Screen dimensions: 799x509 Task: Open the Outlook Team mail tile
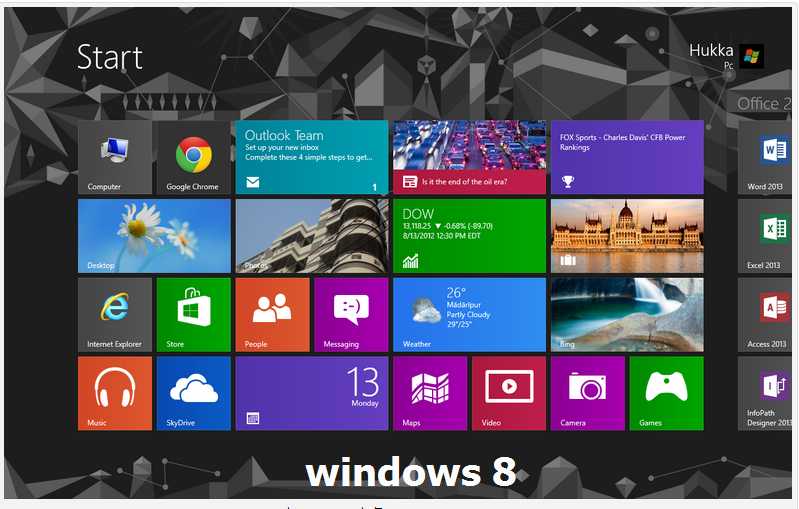click(312, 157)
